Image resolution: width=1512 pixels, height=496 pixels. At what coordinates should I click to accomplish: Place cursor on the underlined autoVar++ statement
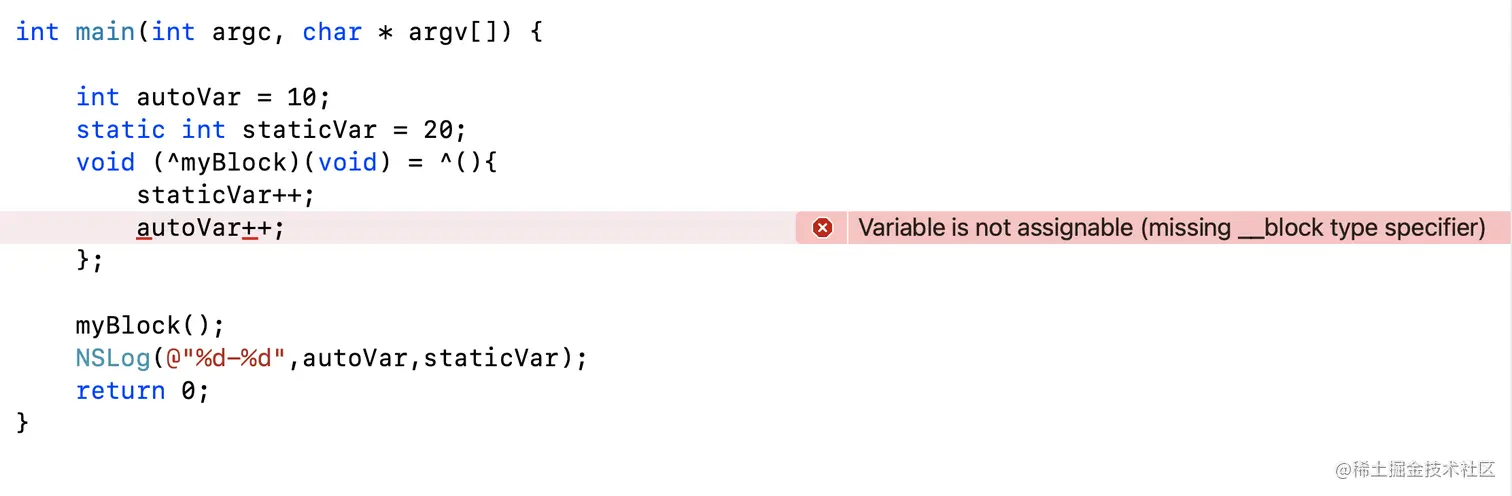pos(211,228)
